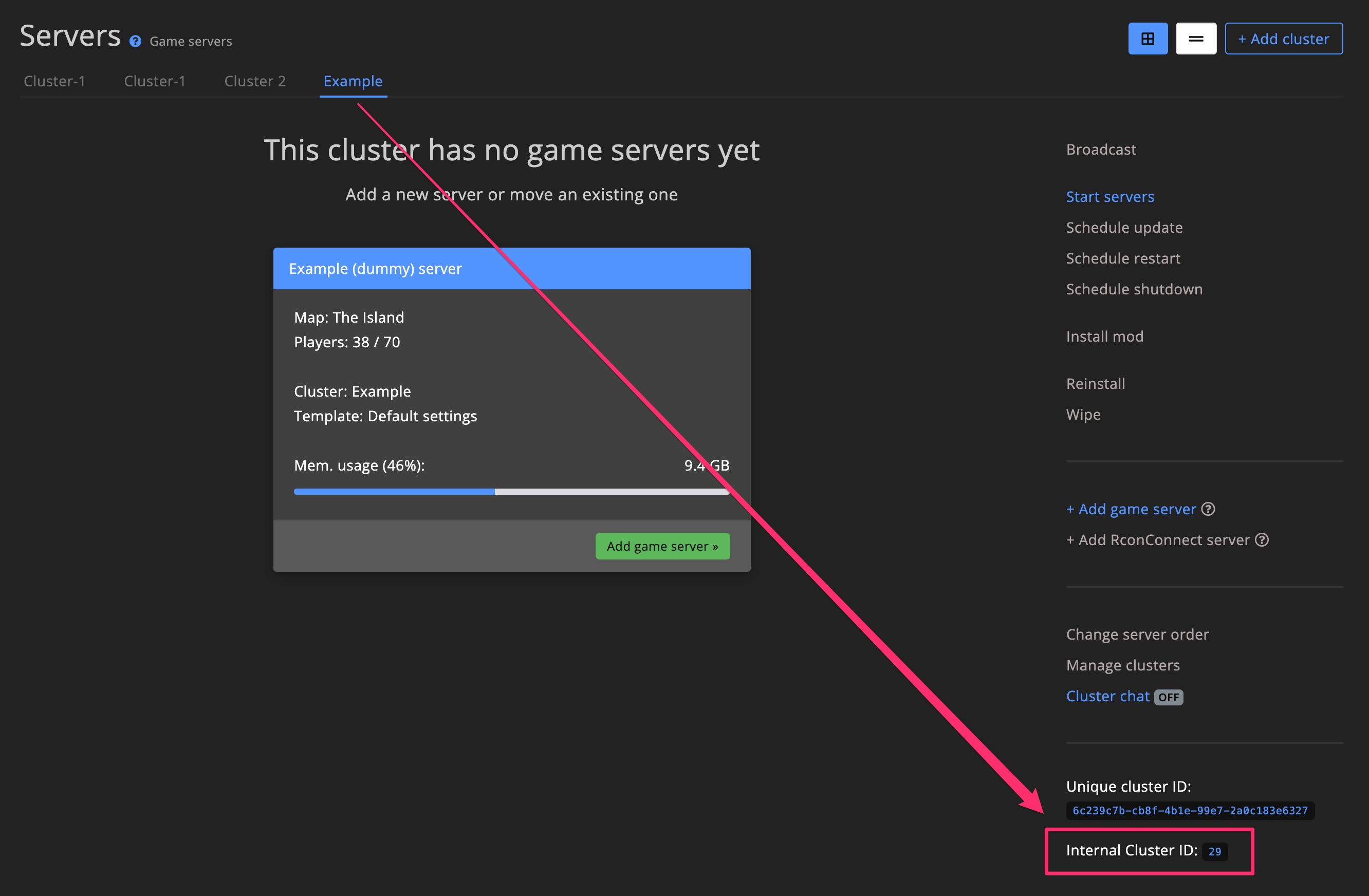The height and width of the screenshot is (896, 1369).
Task: Click the grid view icon
Action: [x=1148, y=38]
